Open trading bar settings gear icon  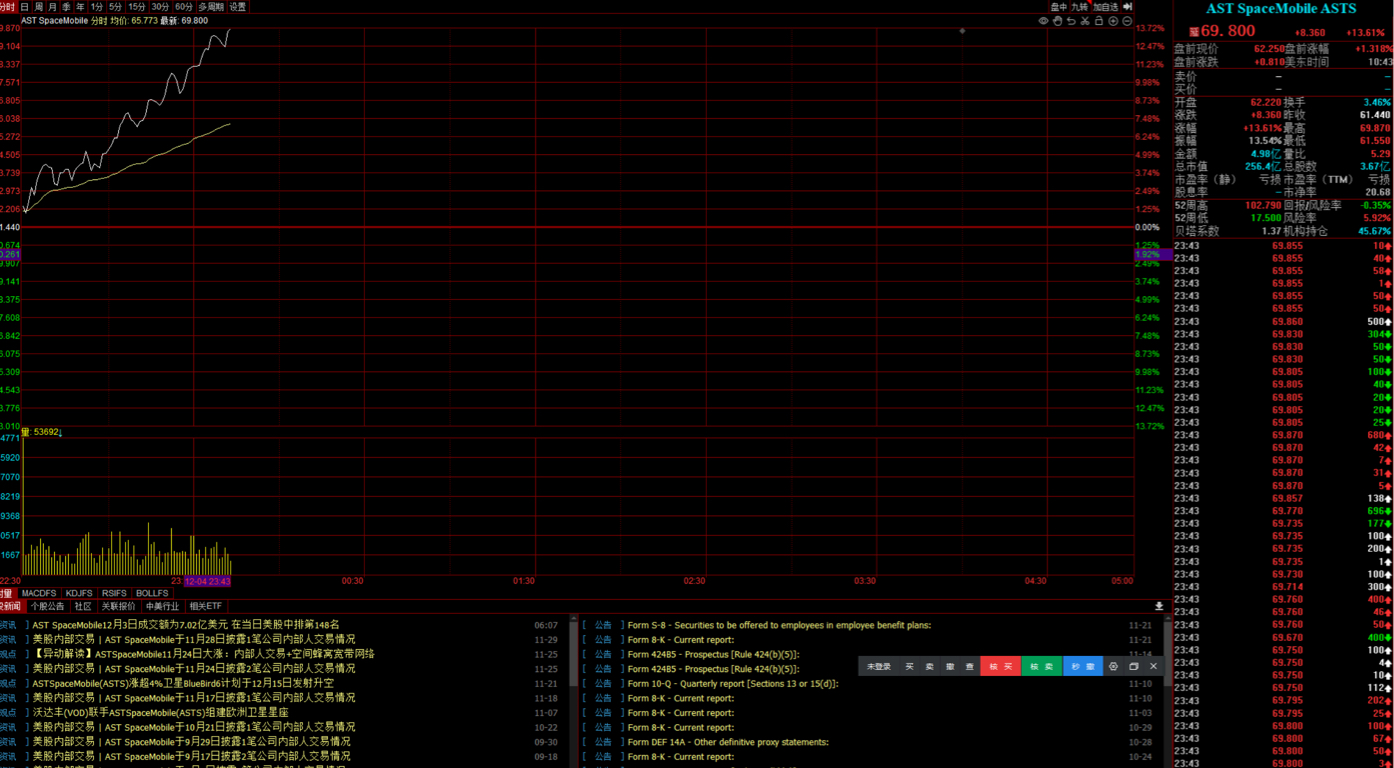coord(1113,666)
